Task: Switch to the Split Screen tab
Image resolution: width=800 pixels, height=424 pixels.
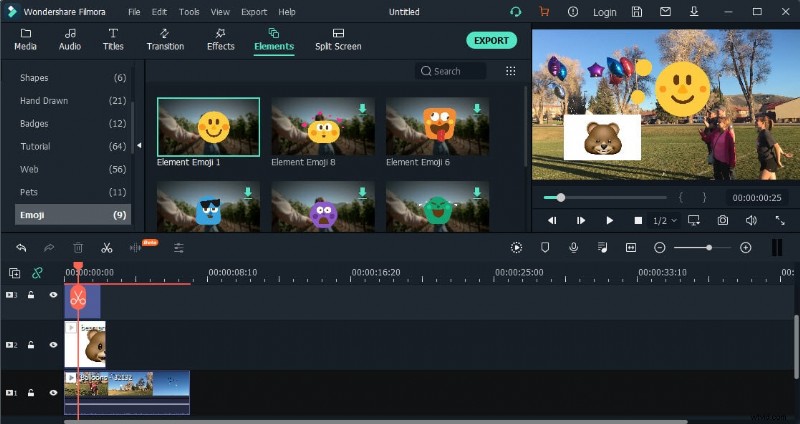Action: [338, 40]
